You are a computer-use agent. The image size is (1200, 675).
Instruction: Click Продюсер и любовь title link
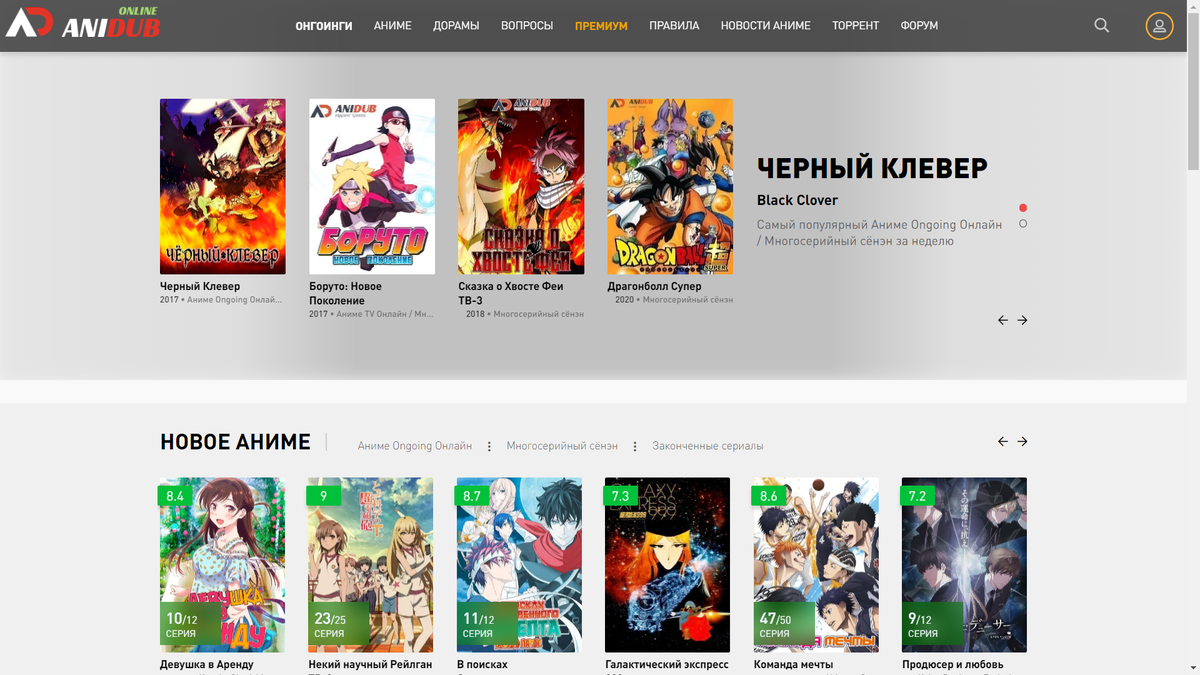pyautogui.click(x=953, y=664)
